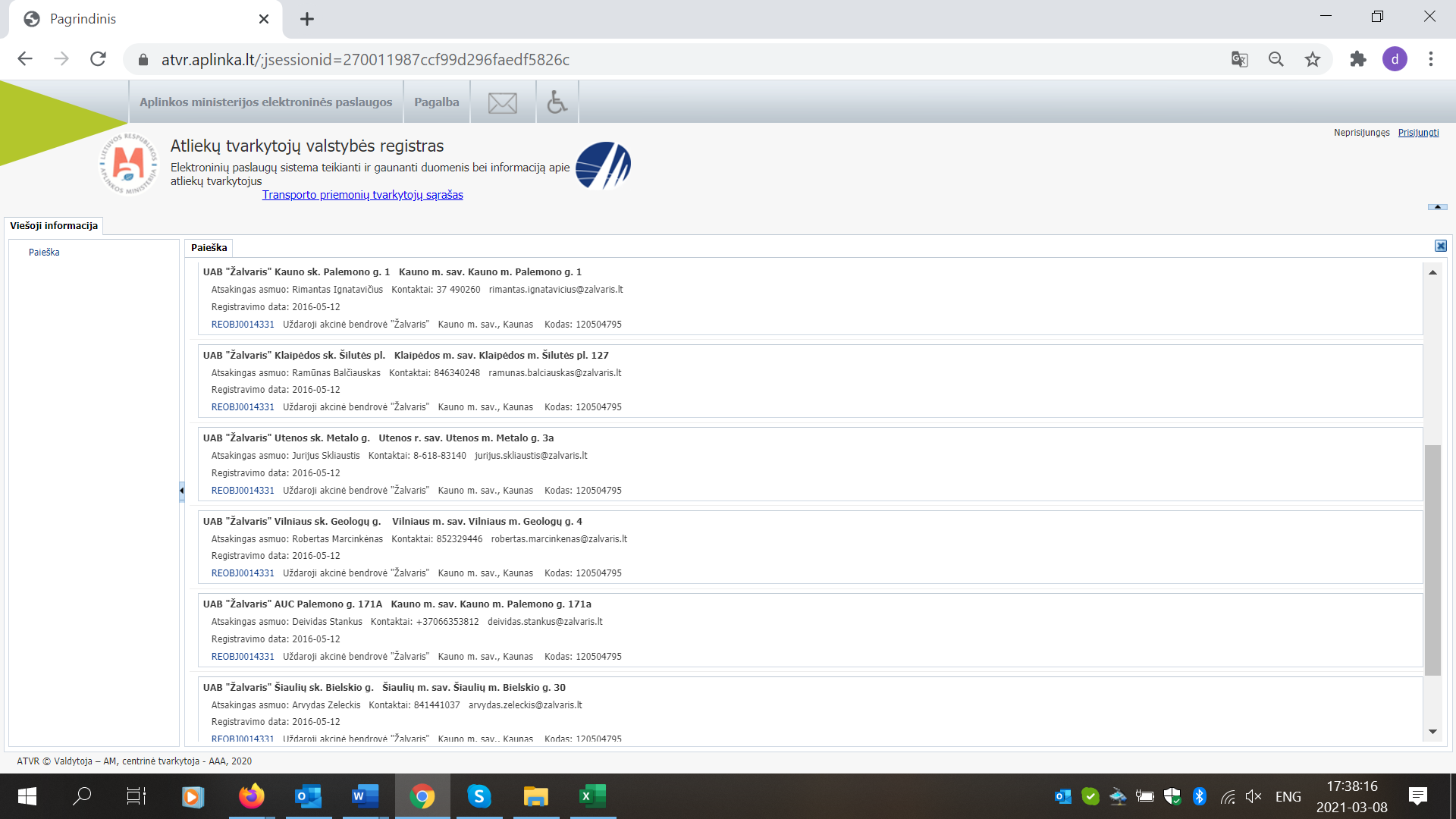The width and height of the screenshot is (1456, 819).
Task: Click Paieška item in left sidebar
Action: 44,253
